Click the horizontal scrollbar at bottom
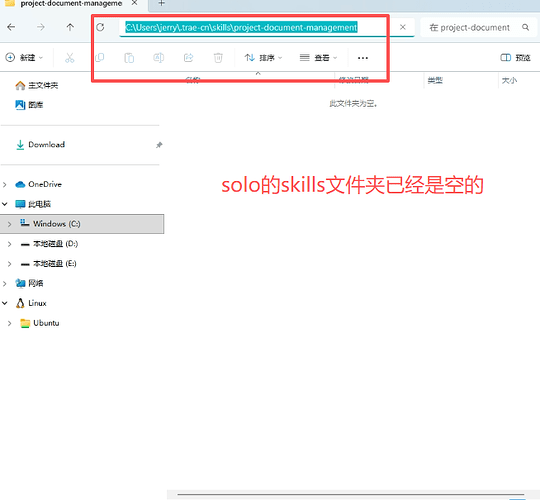This screenshot has width=540, height=500. point(351,494)
